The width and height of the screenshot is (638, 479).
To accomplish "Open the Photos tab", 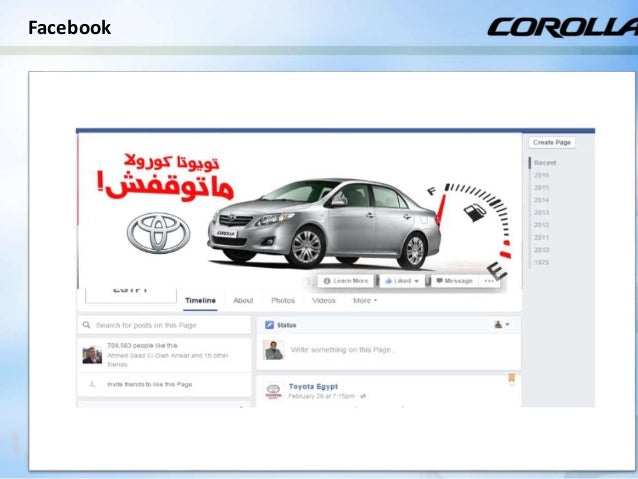I will pyautogui.click(x=283, y=301).
